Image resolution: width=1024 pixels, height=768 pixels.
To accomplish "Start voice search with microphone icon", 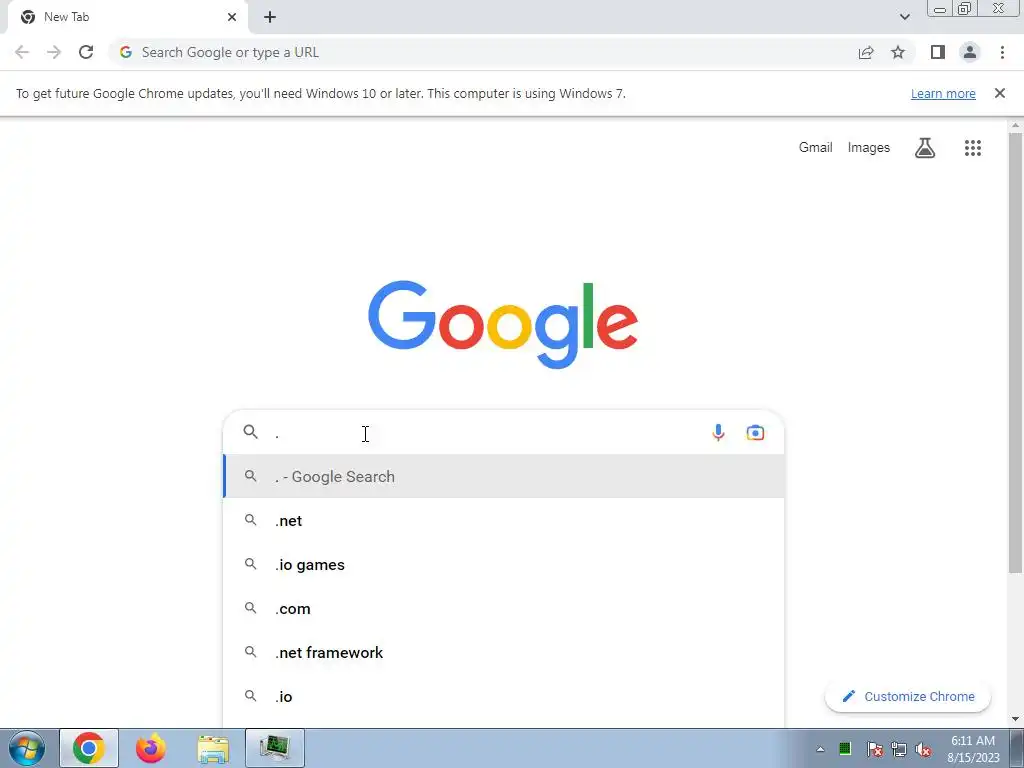I will pyautogui.click(x=718, y=432).
